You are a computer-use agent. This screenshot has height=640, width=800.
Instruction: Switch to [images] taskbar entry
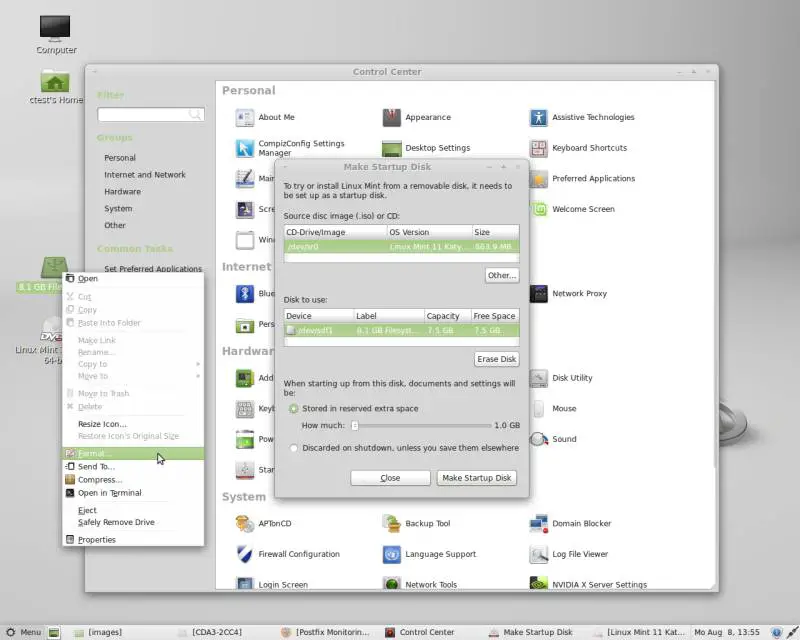(x=98, y=632)
